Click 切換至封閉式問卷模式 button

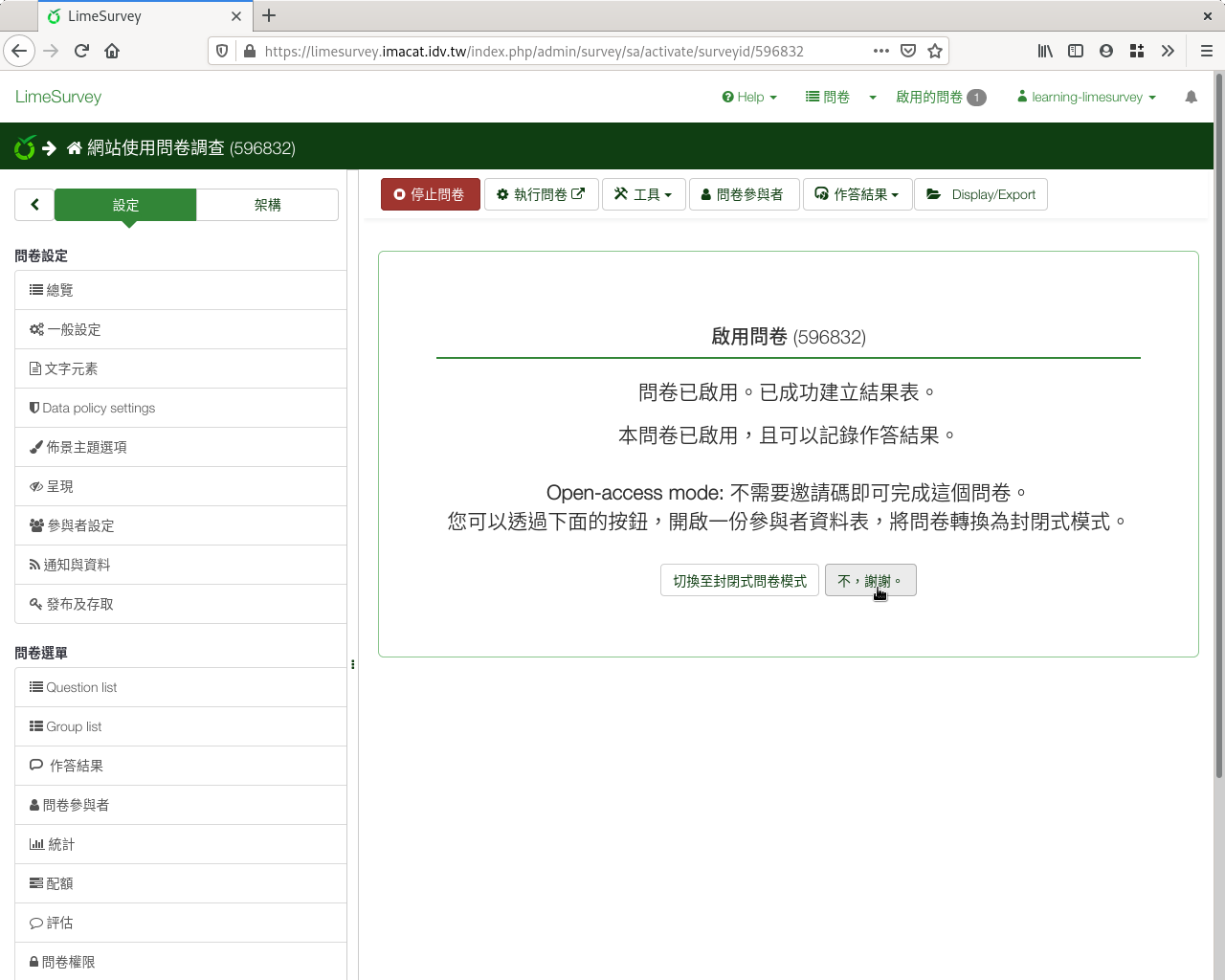click(740, 581)
